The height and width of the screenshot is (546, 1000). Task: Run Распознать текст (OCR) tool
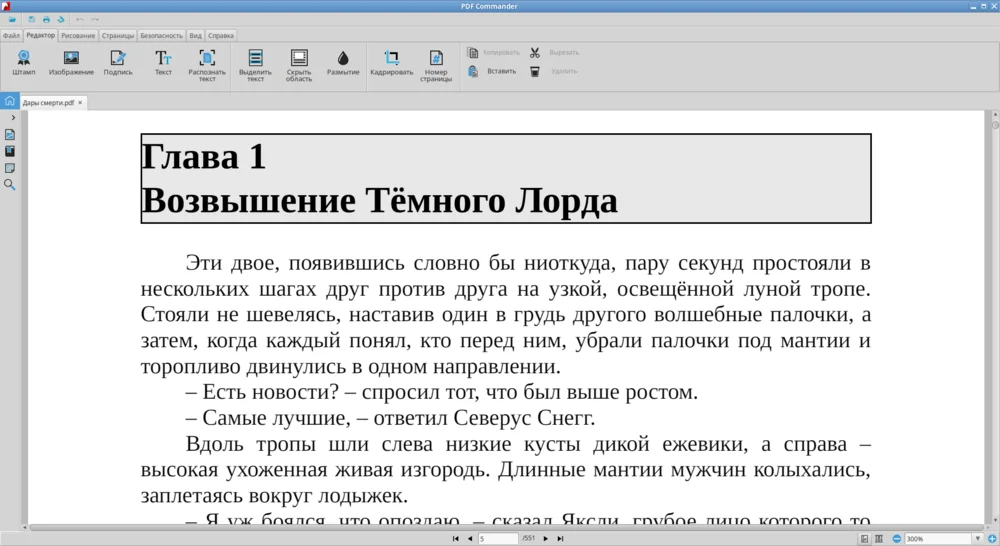pyautogui.click(x=207, y=63)
